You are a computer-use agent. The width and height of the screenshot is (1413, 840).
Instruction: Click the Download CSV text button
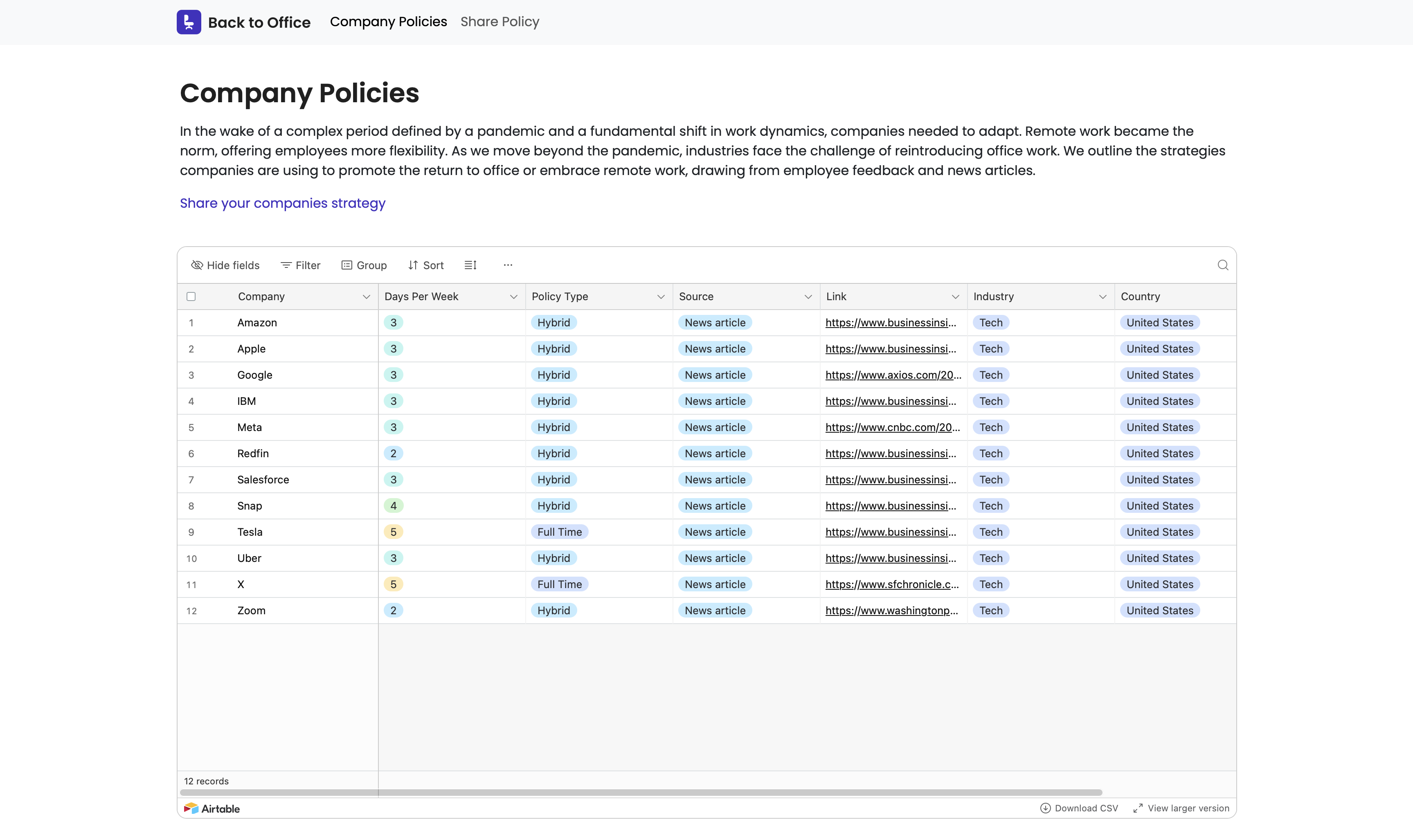tap(1087, 808)
